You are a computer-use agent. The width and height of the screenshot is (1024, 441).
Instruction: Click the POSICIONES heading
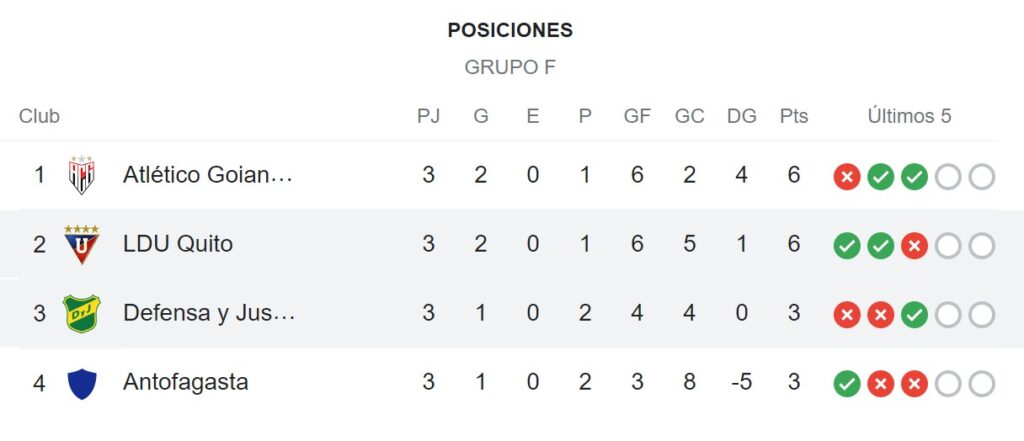(x=510, y=30)
